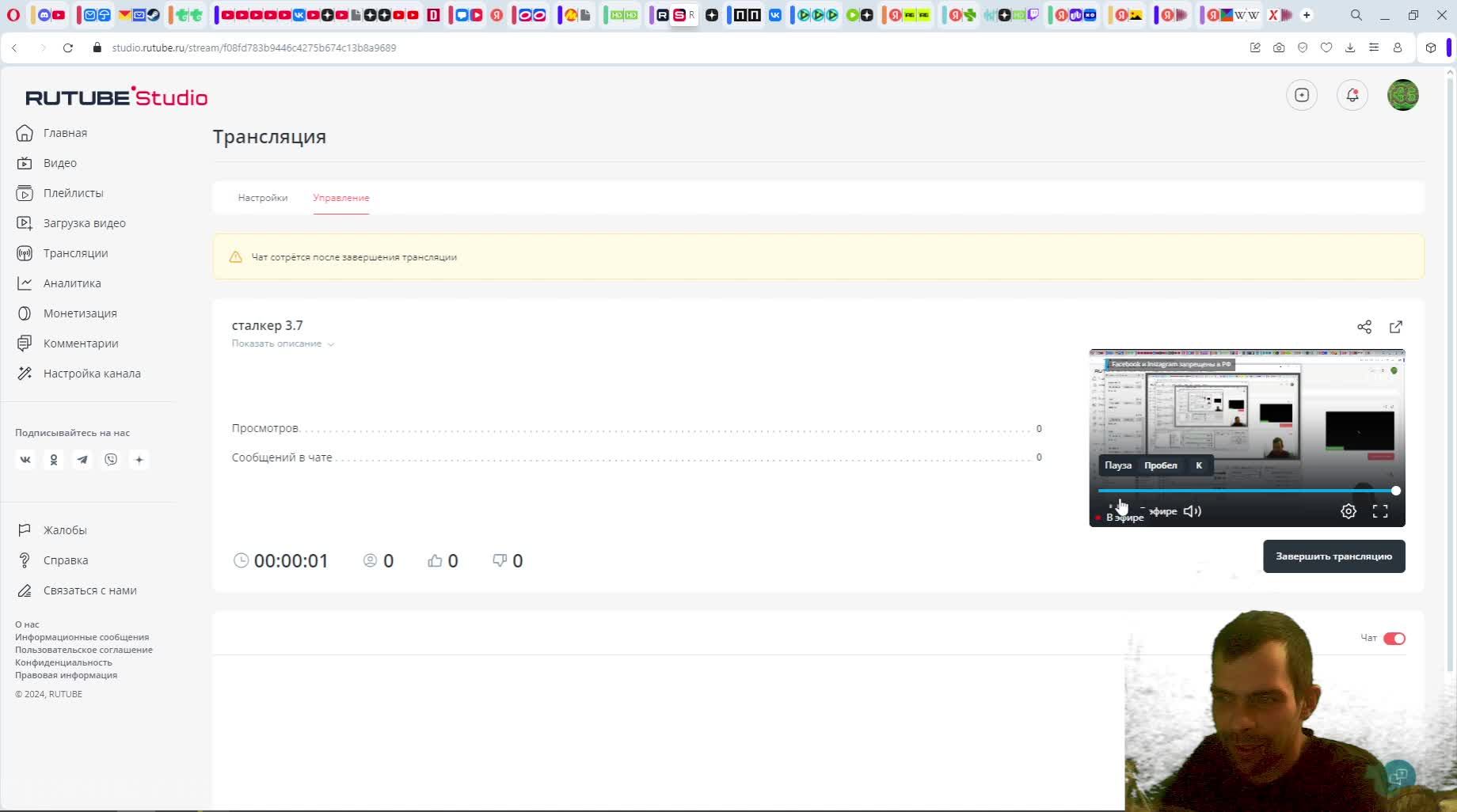Screen dimensions: 1457x812
Task: Enter fullscreen in the video player
Action: point(1380,511)
